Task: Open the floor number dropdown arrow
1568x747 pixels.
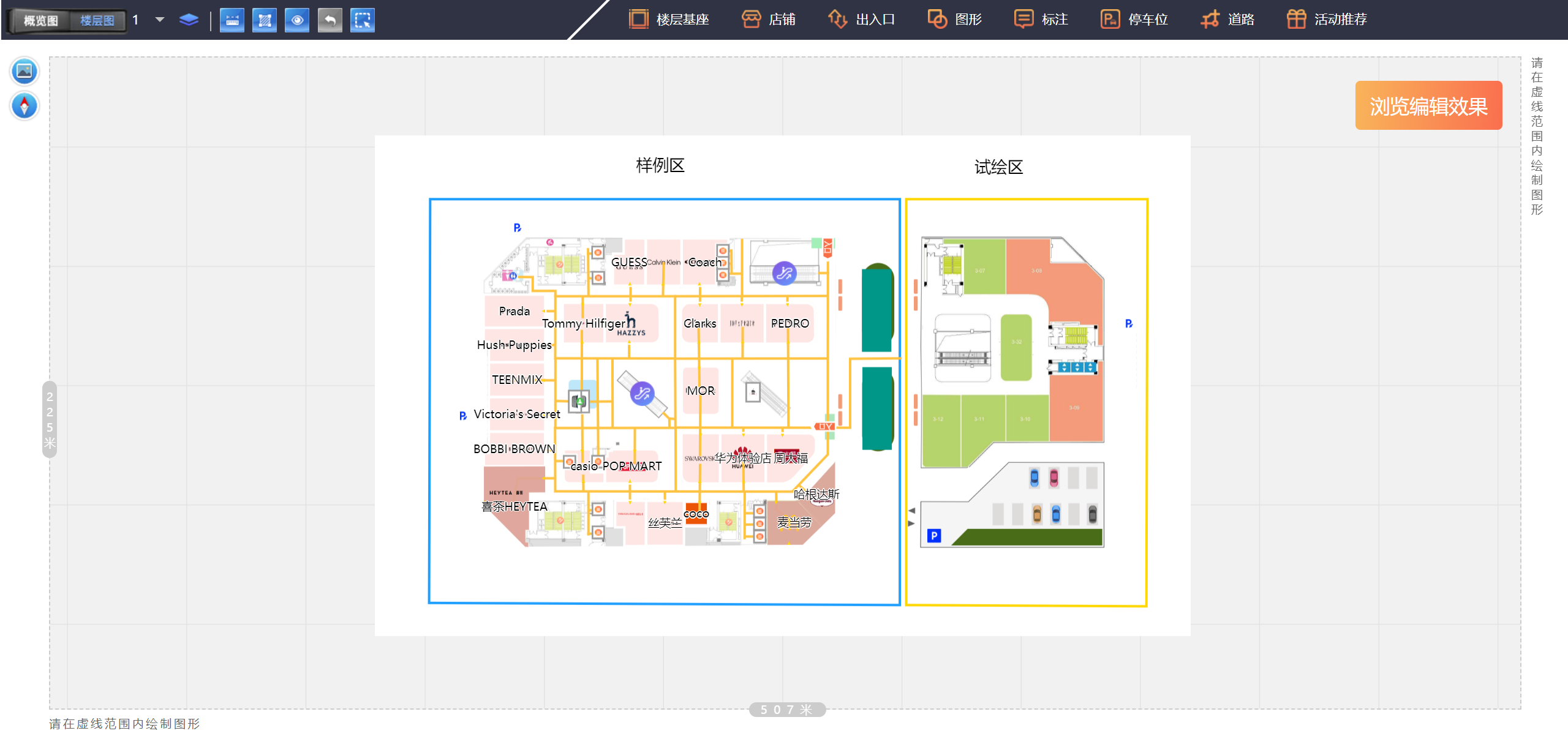Action: tap(160, 20)
